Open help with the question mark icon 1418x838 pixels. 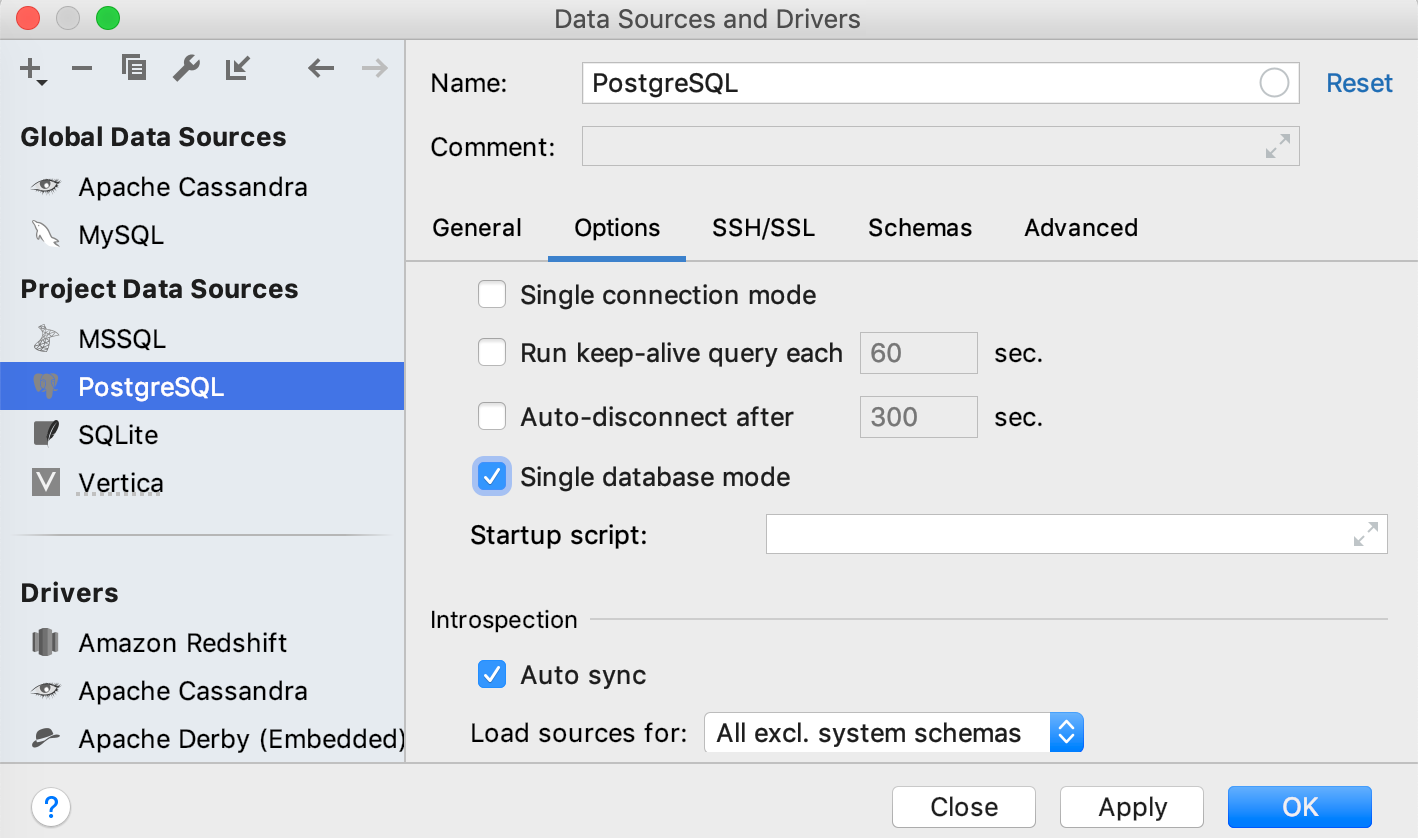point(51,806)
